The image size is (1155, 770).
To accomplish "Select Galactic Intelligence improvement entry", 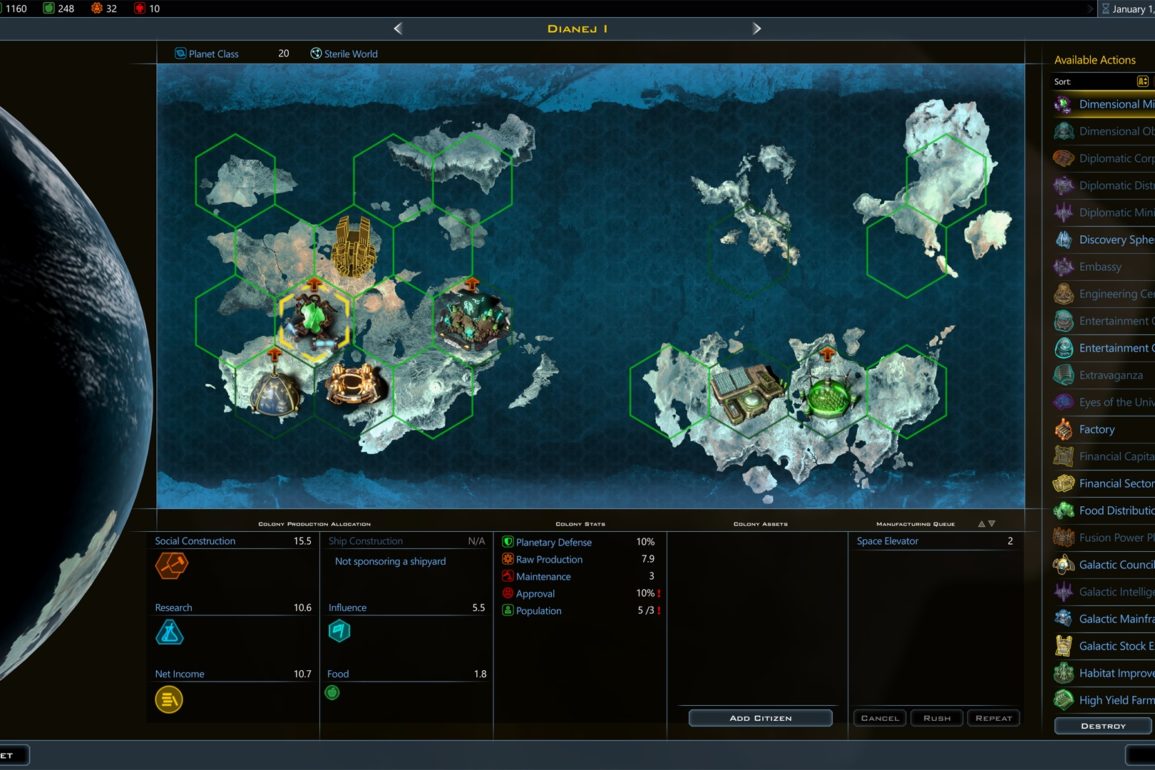I will point(1103,592).
